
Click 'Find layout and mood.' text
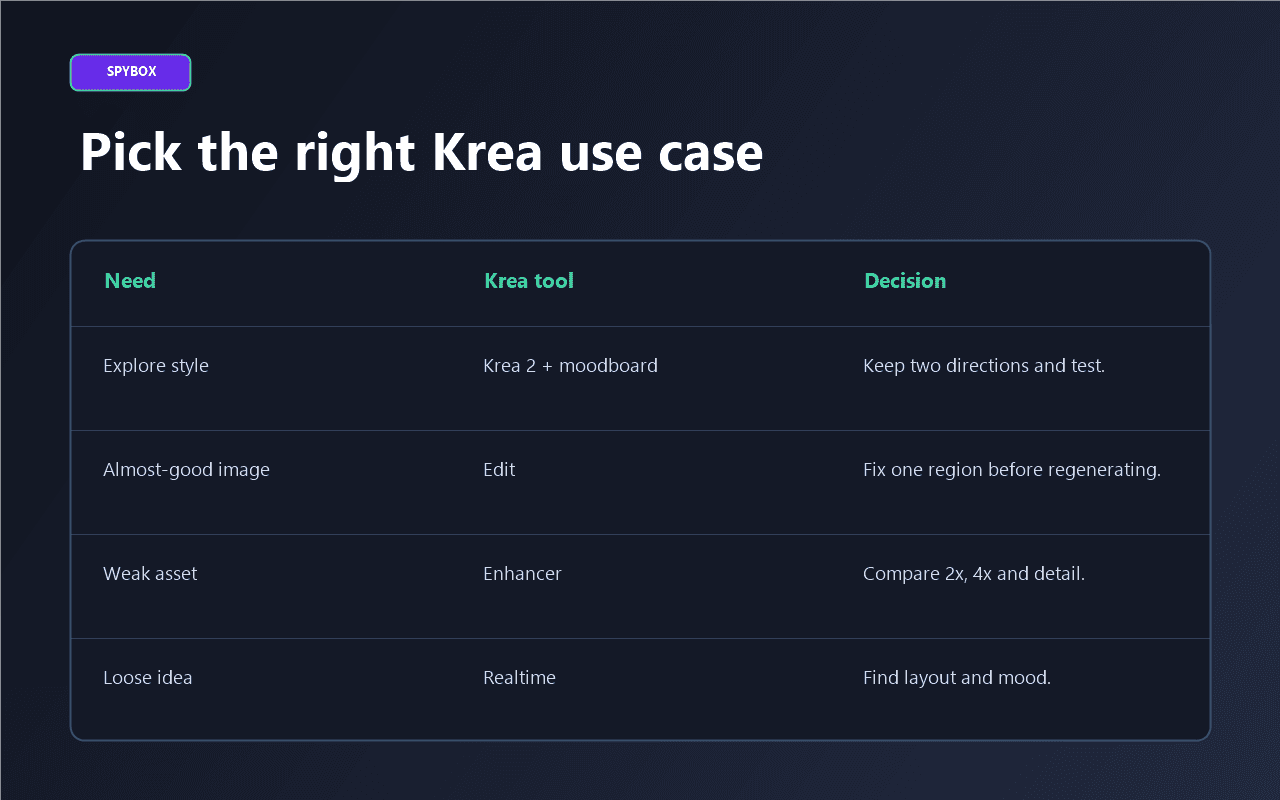tap(957, 678)
